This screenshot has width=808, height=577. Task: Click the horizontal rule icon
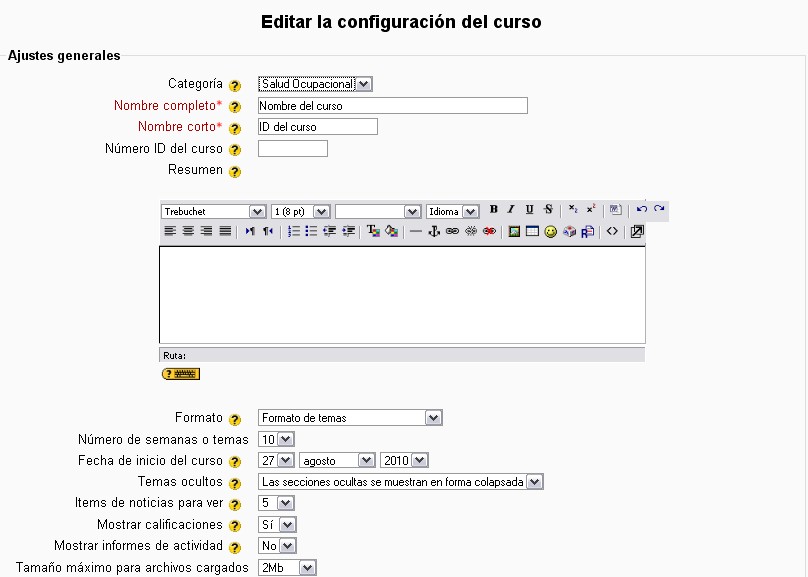click(416, 231)
